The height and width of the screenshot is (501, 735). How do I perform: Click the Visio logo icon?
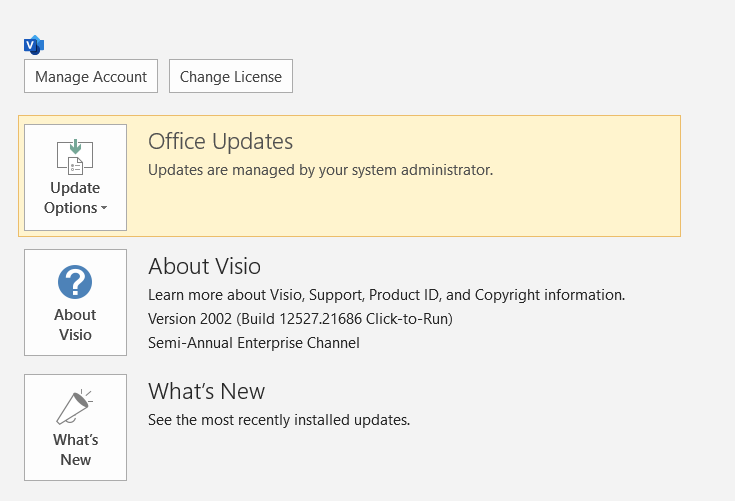34,45
